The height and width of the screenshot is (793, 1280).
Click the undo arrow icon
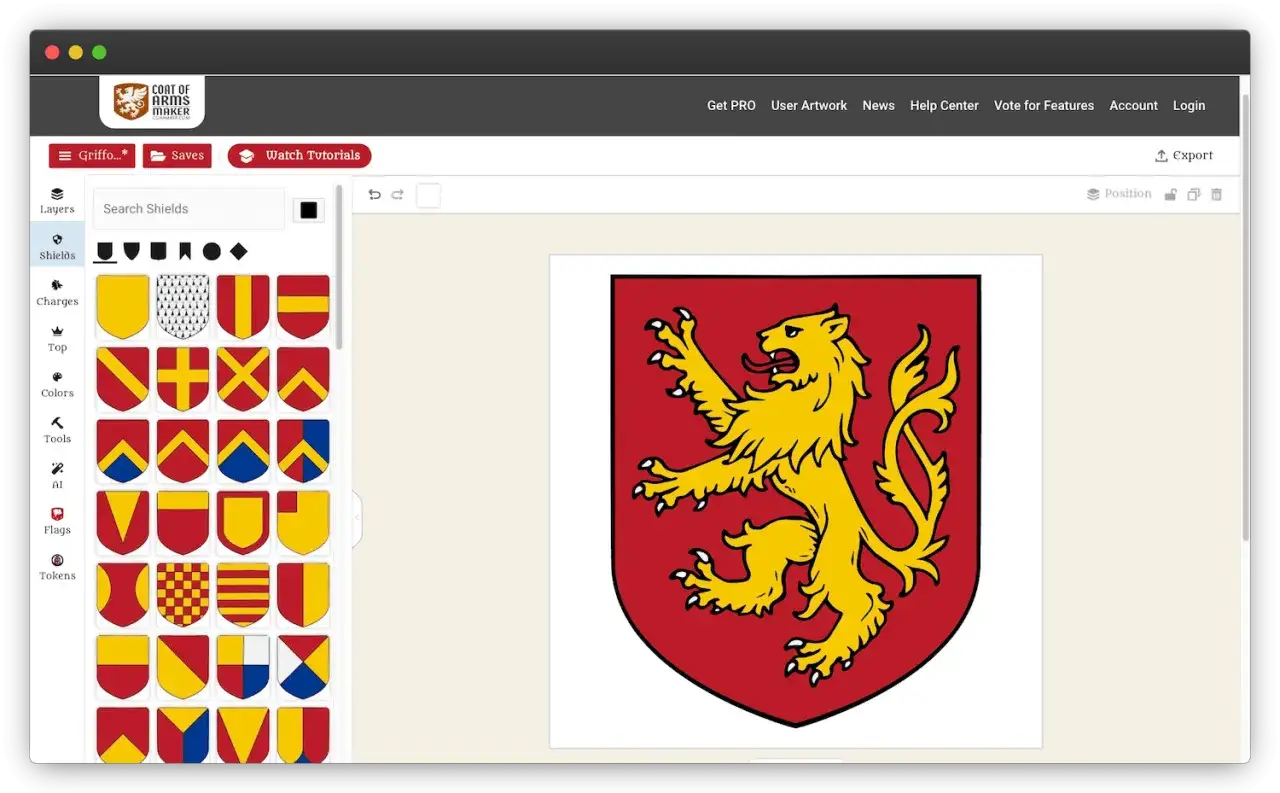(374, 195)
